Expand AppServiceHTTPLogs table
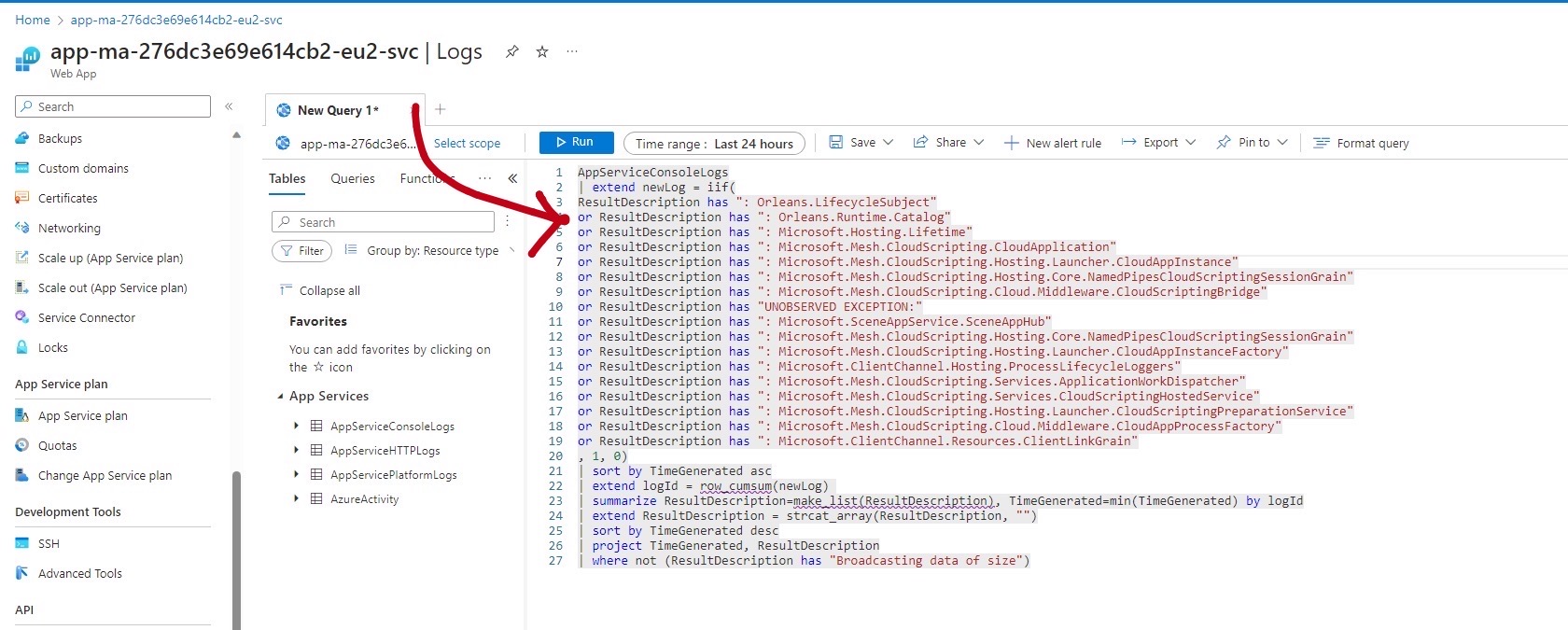 point(297,450)
